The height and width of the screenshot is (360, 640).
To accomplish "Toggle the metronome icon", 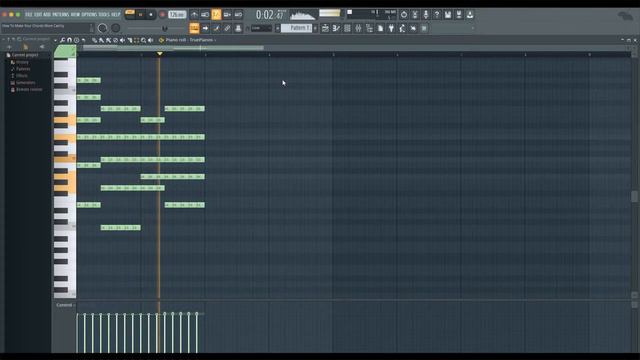I will point(194,15).
